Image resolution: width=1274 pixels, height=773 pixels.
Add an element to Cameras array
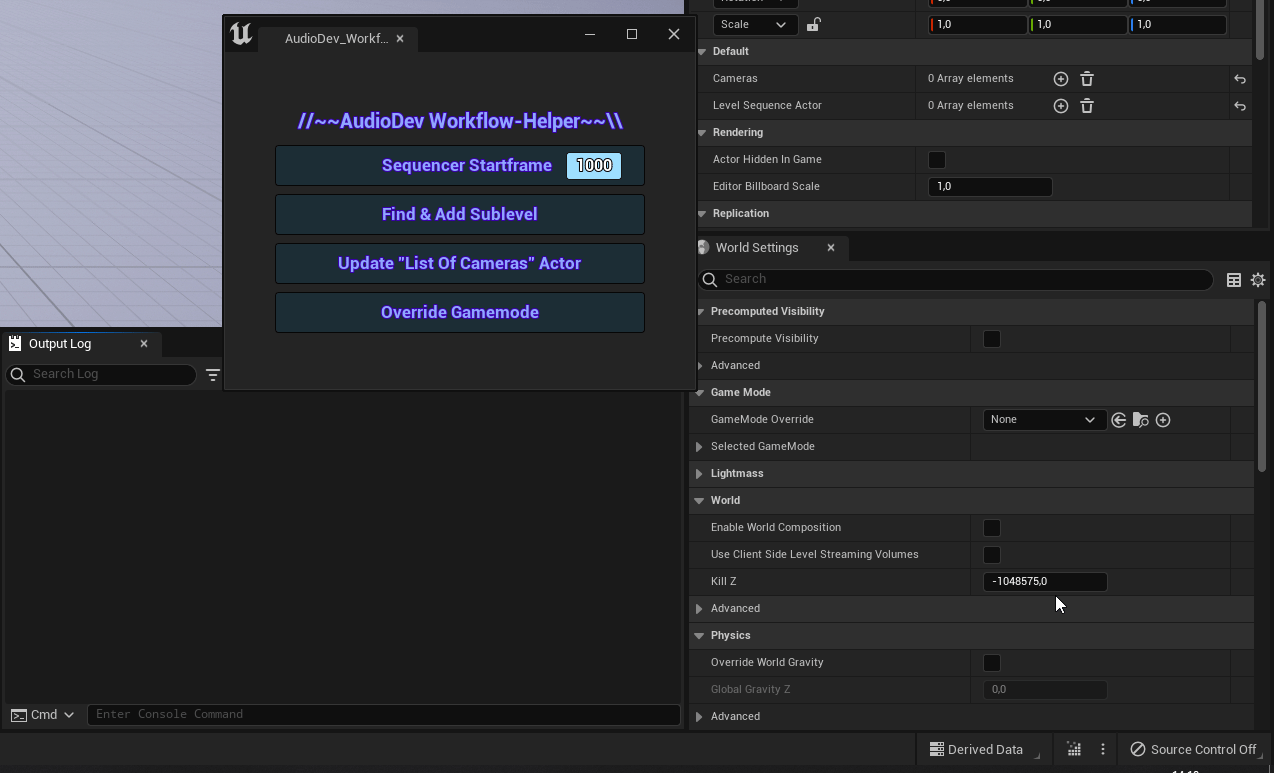click(x=1061, y=79)
